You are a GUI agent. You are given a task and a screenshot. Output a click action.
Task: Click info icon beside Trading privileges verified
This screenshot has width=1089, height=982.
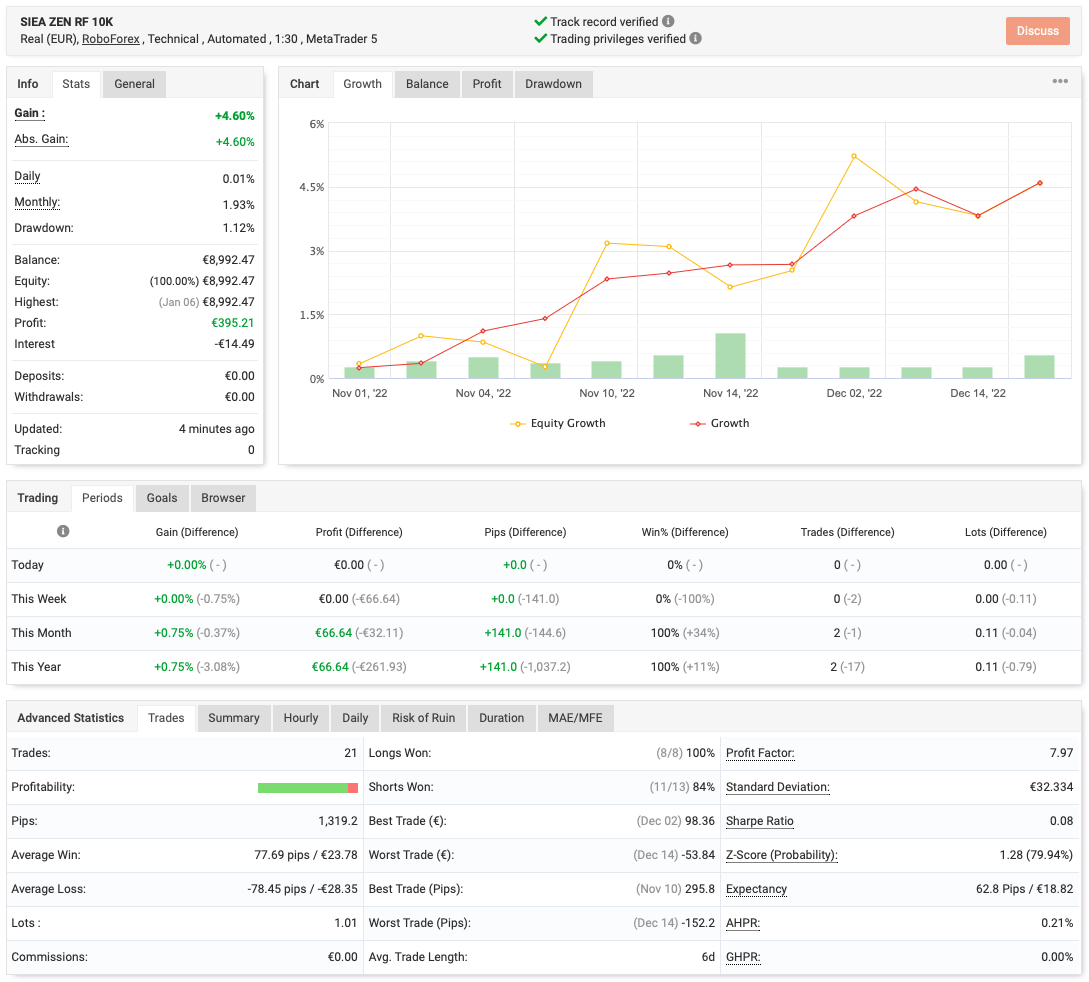695,39
